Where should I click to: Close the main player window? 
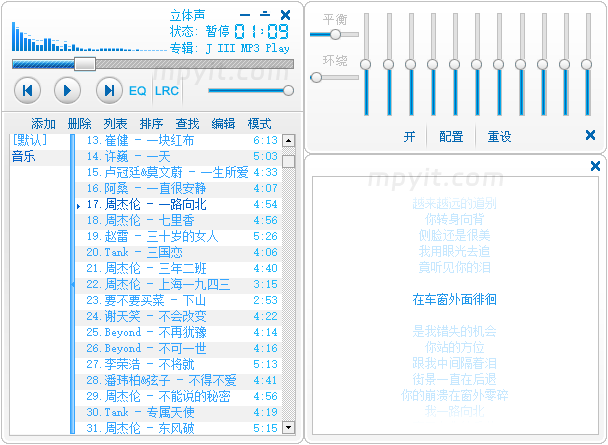click(285, 15)
